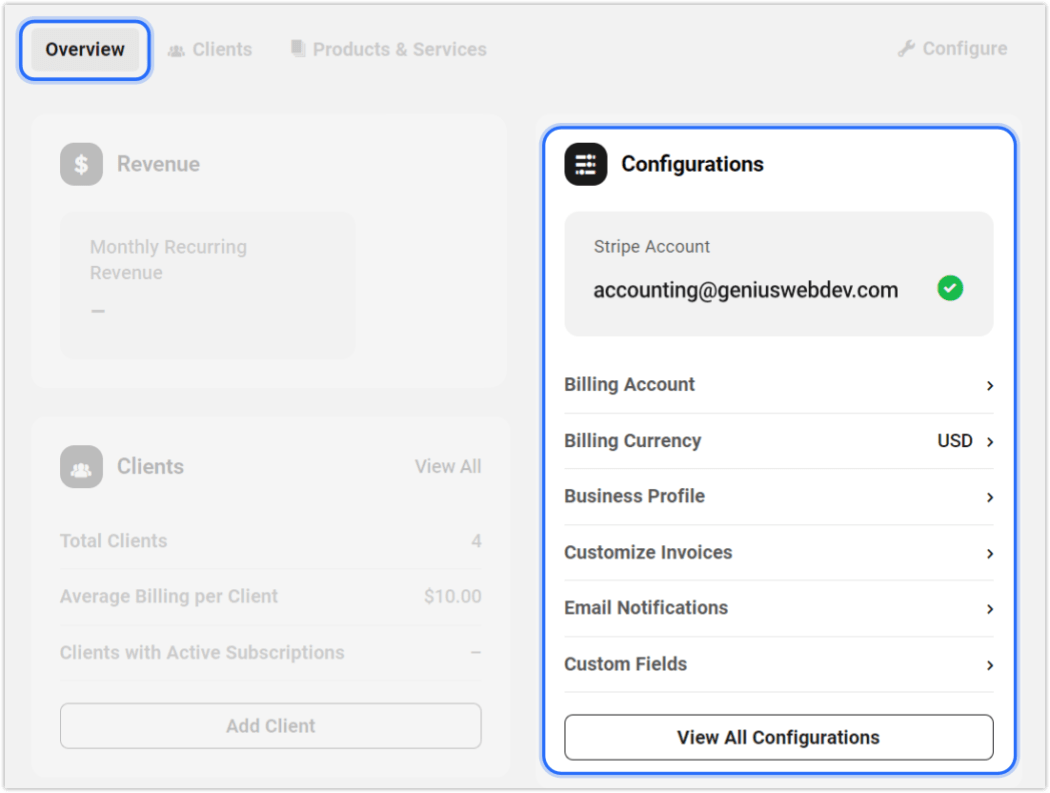Click the dollar sign Revenue icon

(x=81, y=164)
